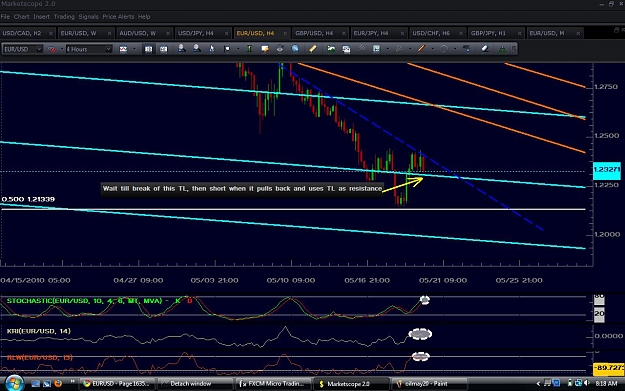Select the orange line drawing tool
625x391 pixels.
point(421,49)
